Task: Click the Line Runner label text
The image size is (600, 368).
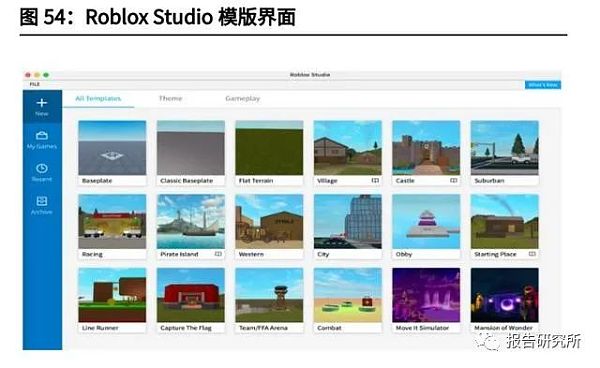Action: tap(100, 328)
